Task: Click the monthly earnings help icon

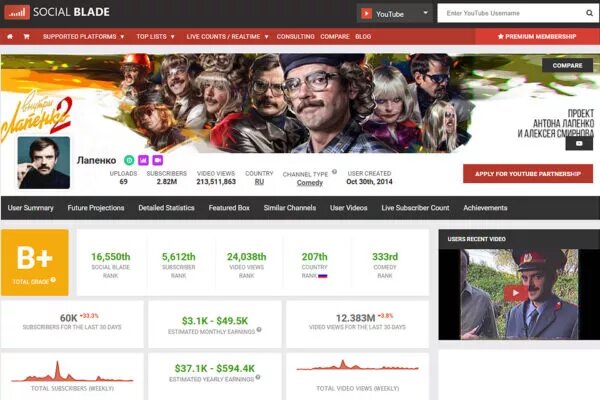Action: coord(259,330)
